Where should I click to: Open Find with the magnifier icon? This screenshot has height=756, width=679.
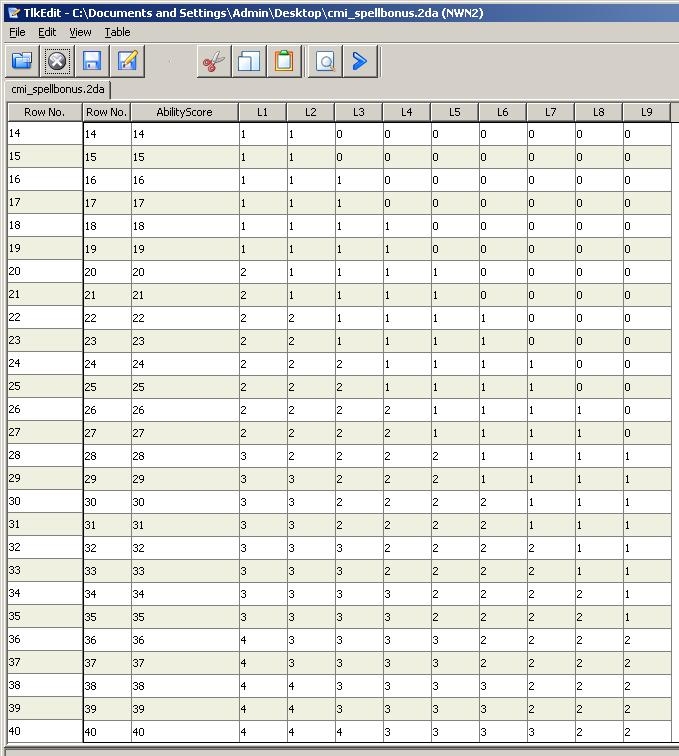tap(325, 62)
